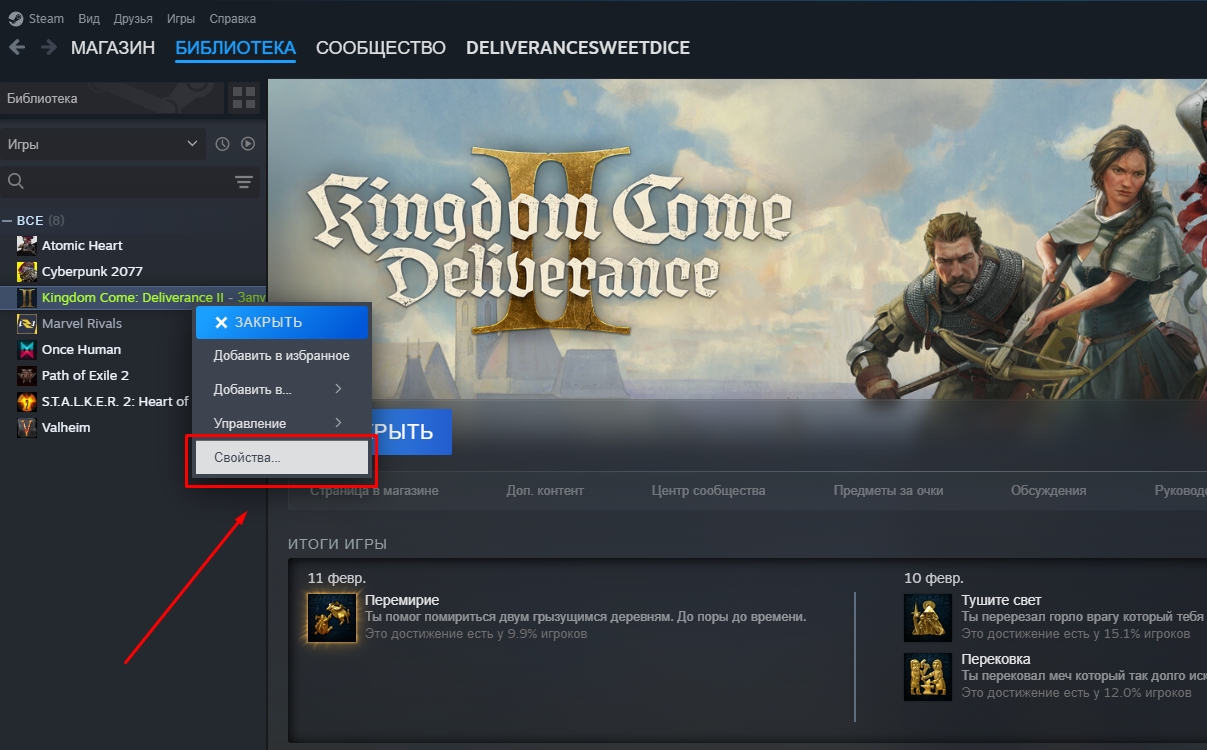This screenshot has width=1207, height=750.
Task: Click the large blue ЗАКРЫТЬ game button
Action: [410, 432]
